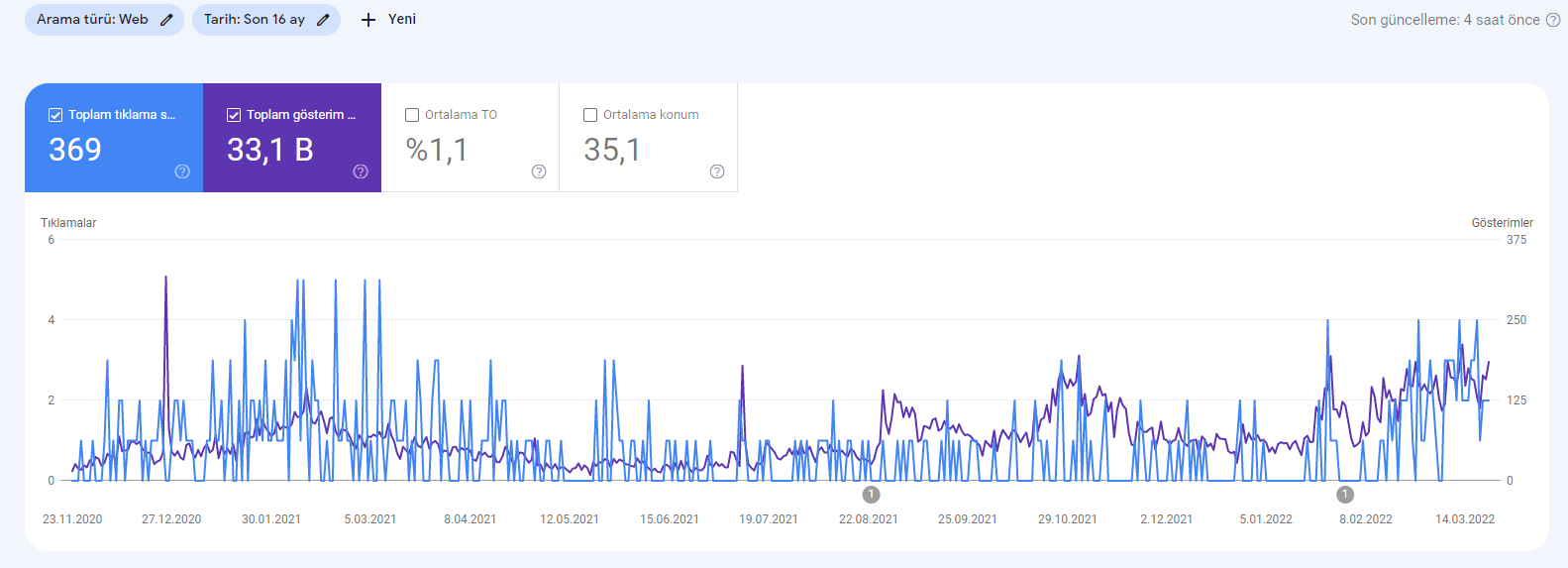Enable the Ortalama konum checkbox
1568x568 pixels.
(x=590, y=115)
